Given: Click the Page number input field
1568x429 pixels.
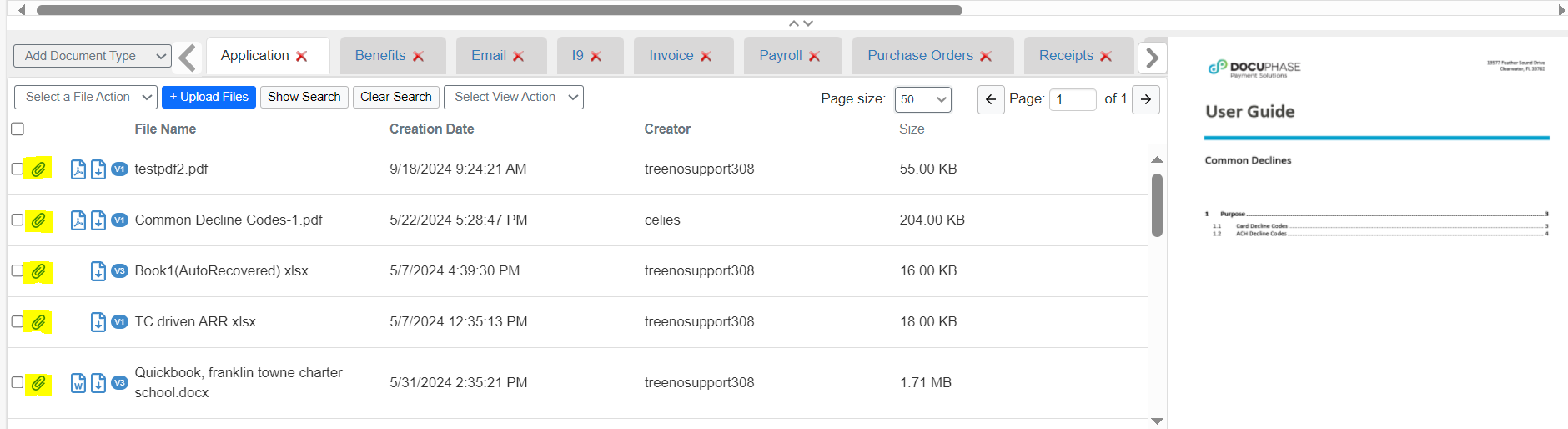Looking at the screenshot, I should click(x=1072, y=99).
